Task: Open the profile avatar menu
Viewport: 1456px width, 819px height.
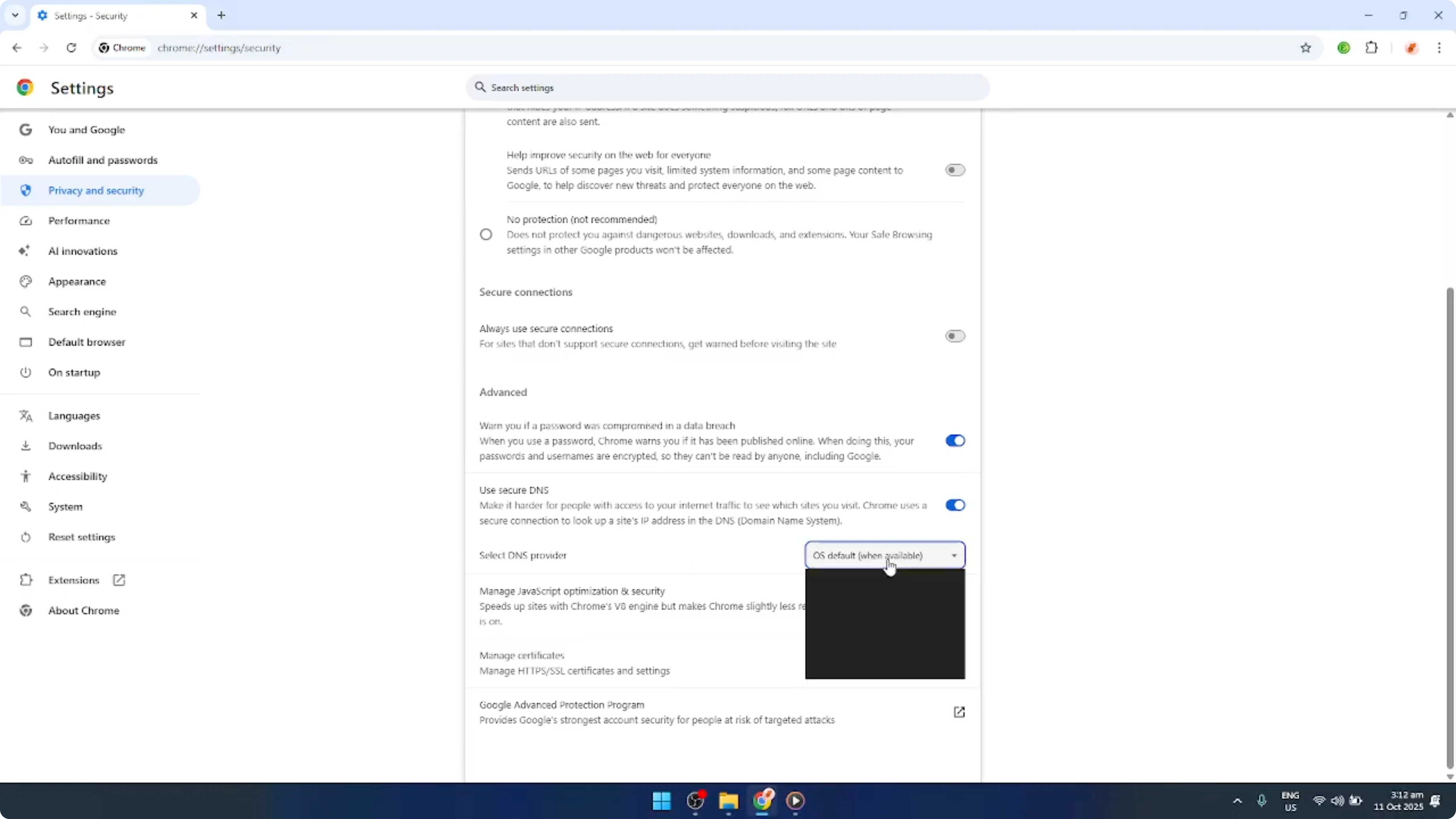Action: (x=1411, y=48)
